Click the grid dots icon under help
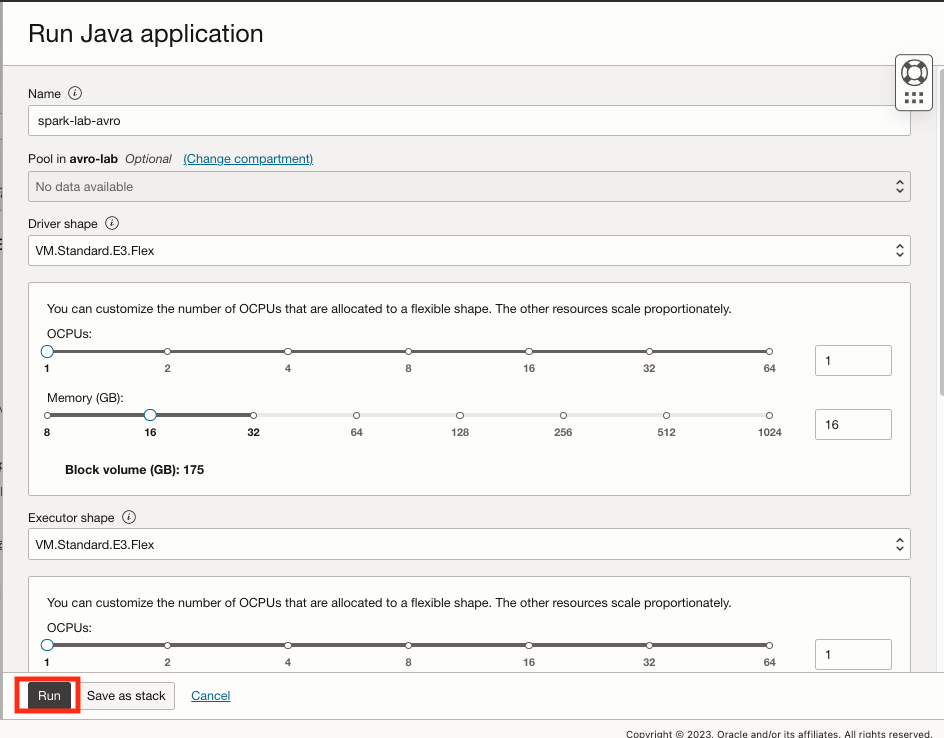Image resolution: width=944 pixels, height=738 pixels. 914,98
